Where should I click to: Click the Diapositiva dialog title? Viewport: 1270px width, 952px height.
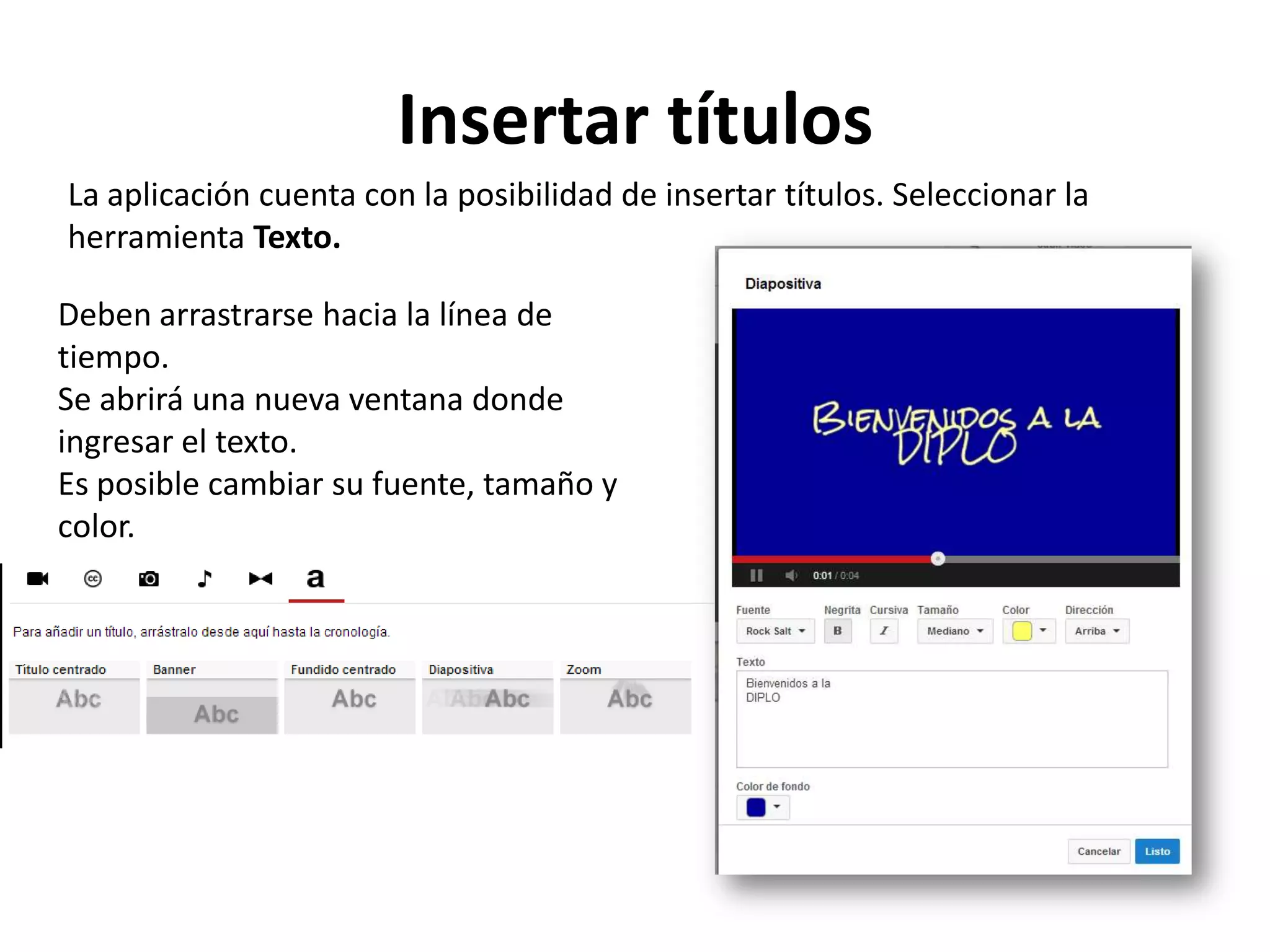click(x=783, y=284)
